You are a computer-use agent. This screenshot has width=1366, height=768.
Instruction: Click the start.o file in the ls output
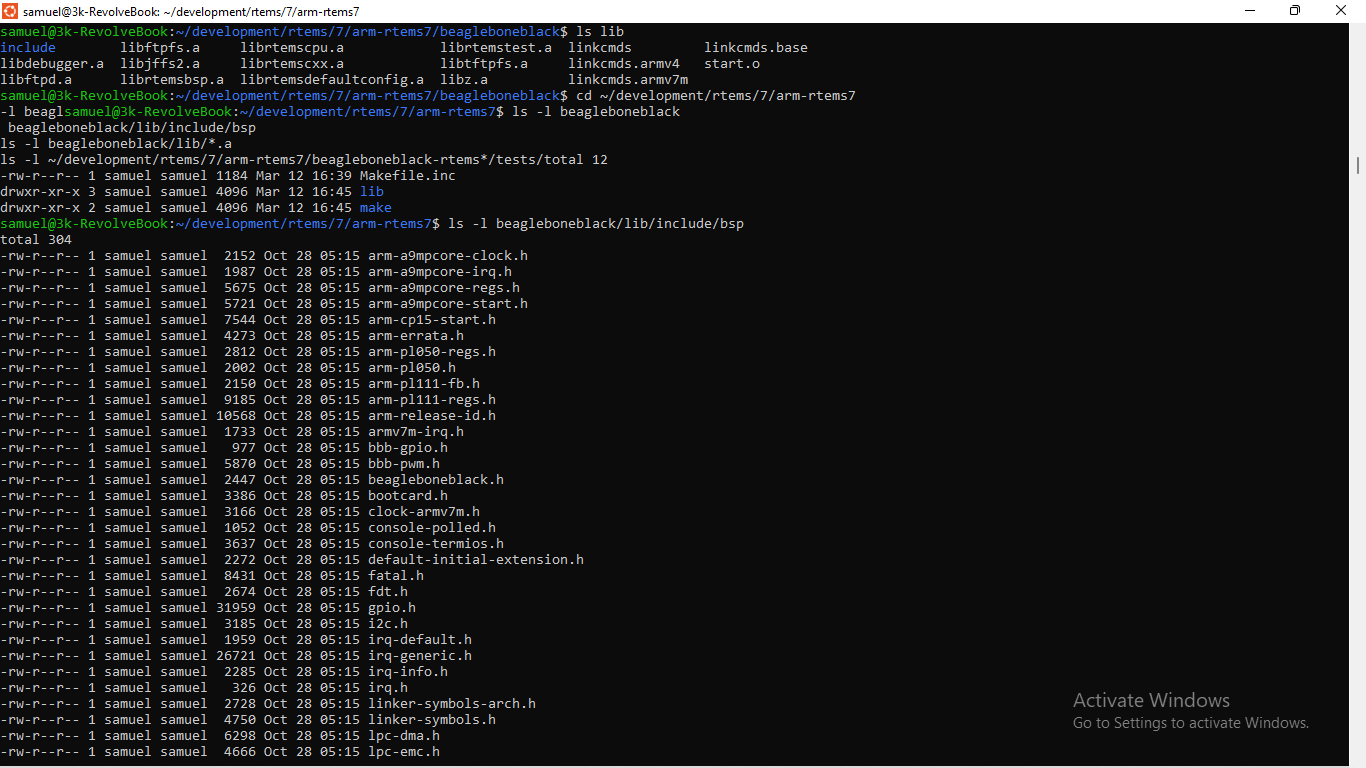pyautogui.click(x=732, y=63)
